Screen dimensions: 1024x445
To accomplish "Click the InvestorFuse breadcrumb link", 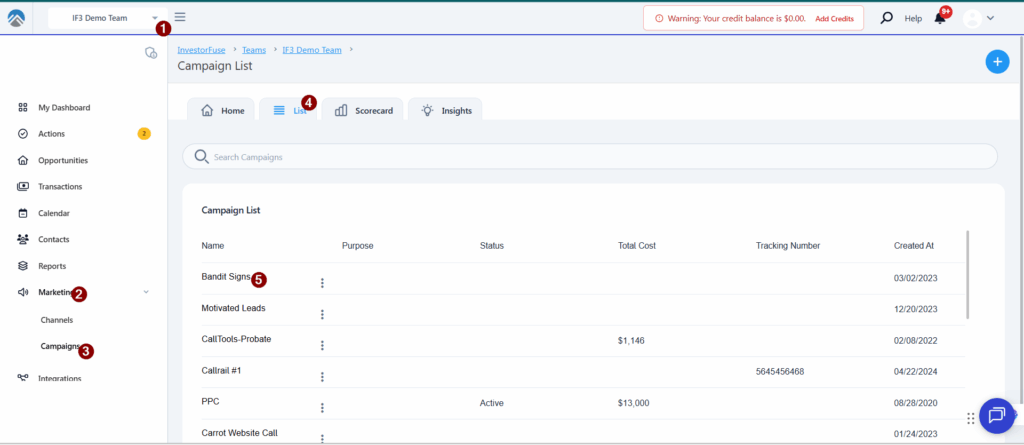I will tap(201, 49).
